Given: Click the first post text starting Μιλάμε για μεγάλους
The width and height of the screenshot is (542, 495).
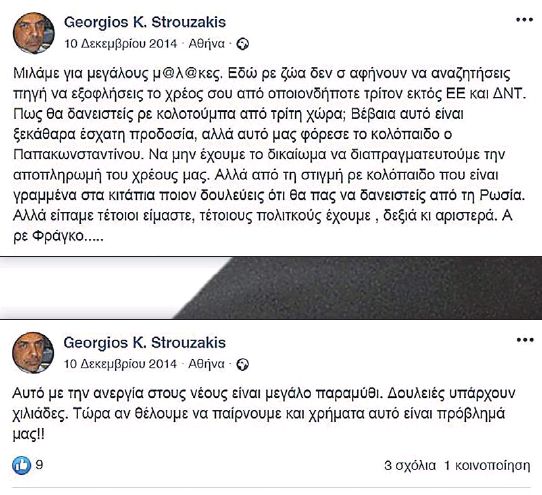Looking at the screenshot, I should coord(270,155).
